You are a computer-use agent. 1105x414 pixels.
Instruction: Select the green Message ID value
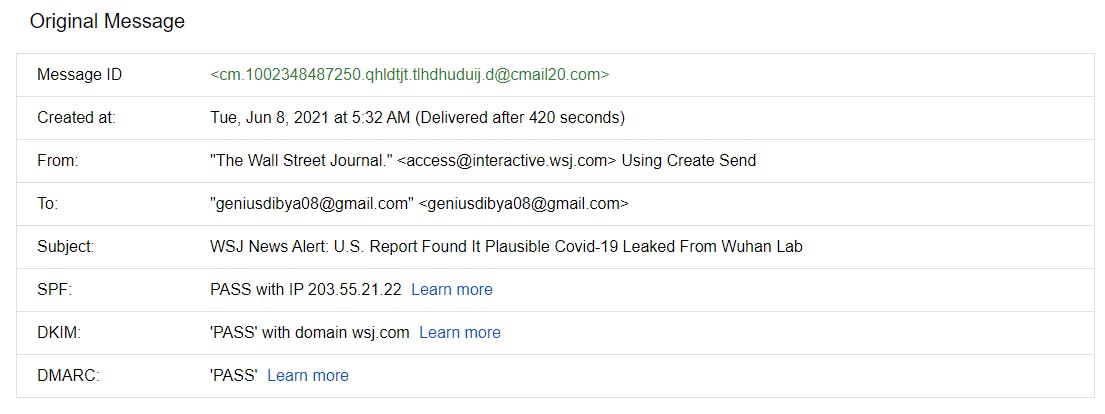(409, 75)
